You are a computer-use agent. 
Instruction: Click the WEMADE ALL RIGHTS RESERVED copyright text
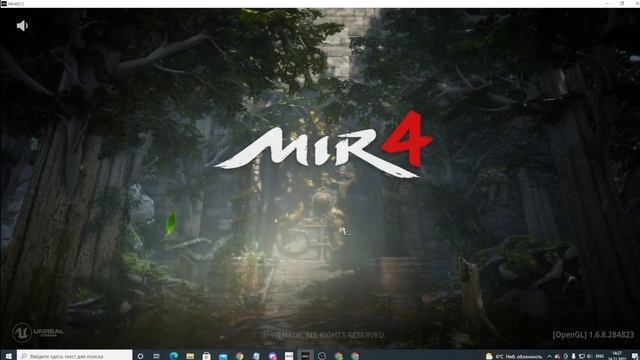[324, 335]
